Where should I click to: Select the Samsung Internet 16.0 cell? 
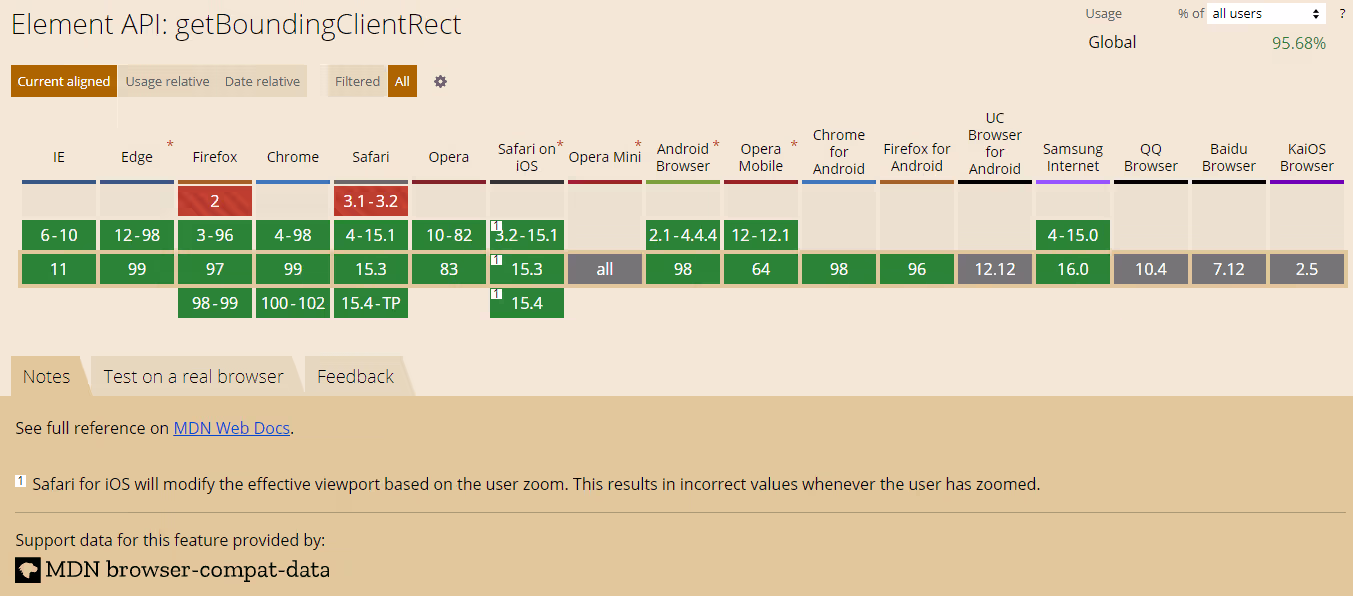(x=1073, y=269)
